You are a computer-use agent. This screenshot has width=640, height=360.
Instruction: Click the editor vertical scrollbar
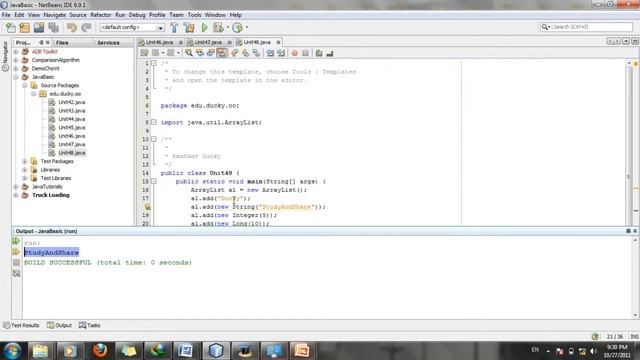[x=629, y=143]
